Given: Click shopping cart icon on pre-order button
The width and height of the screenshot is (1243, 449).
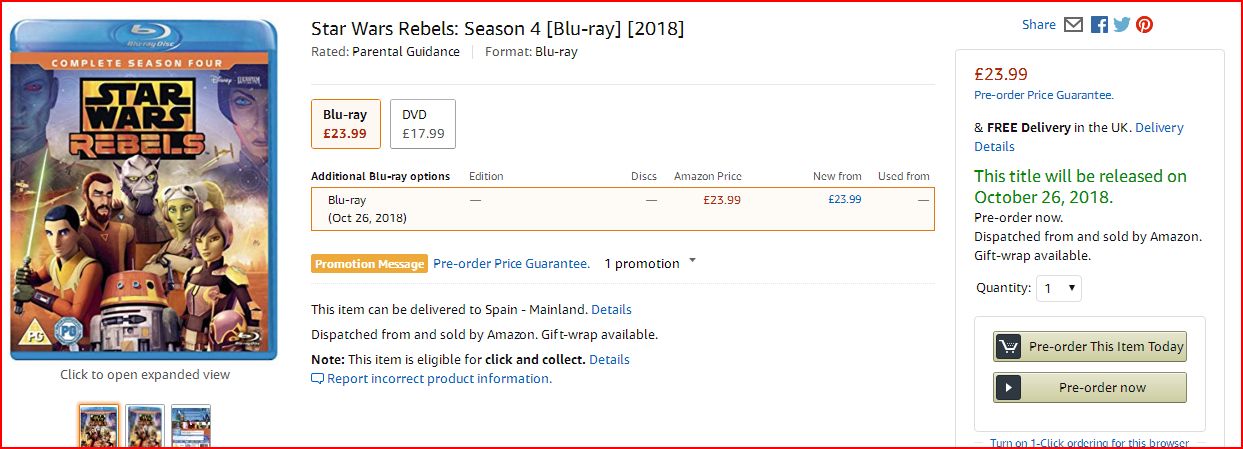Looking at the screenshot, I should pos(1008,347).
